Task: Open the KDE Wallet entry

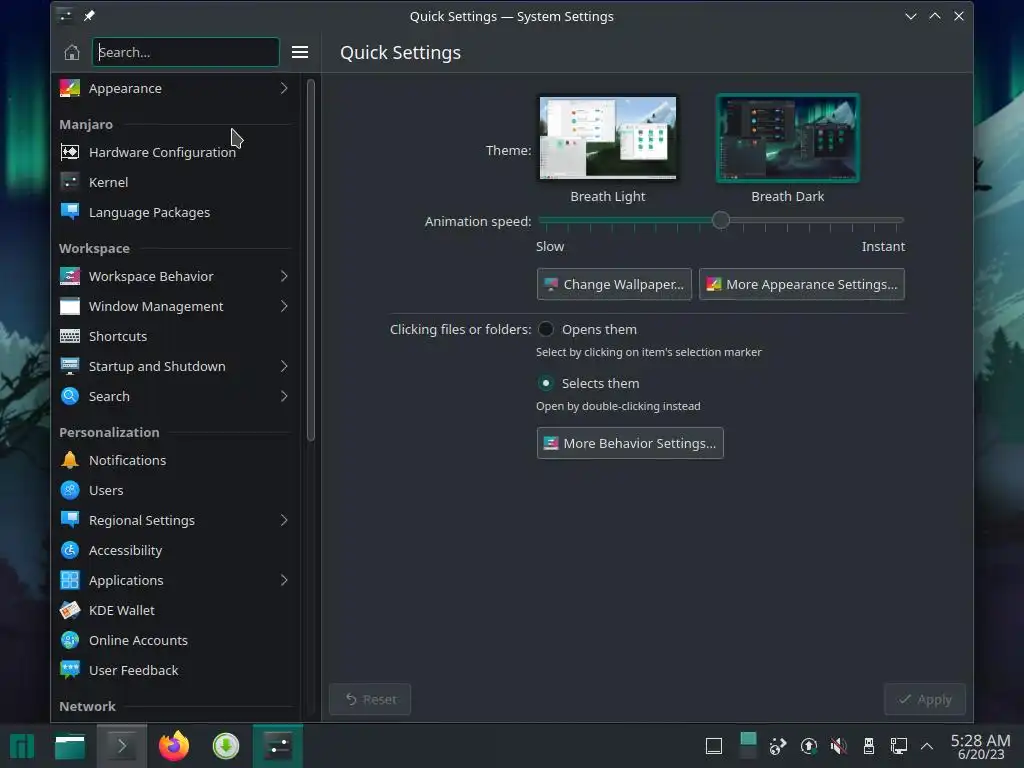Action: 175,611
